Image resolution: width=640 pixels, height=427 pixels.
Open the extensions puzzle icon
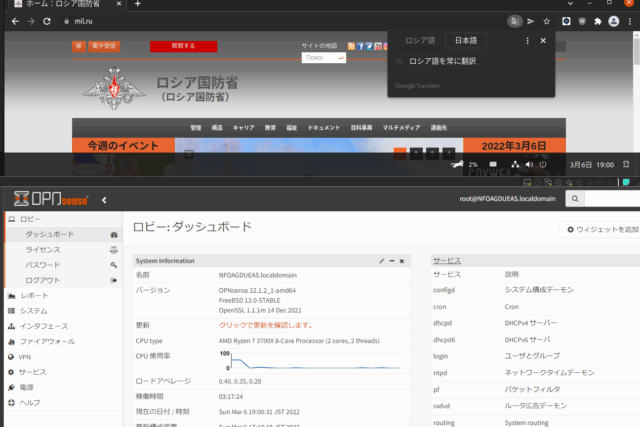tap(598, 21)
